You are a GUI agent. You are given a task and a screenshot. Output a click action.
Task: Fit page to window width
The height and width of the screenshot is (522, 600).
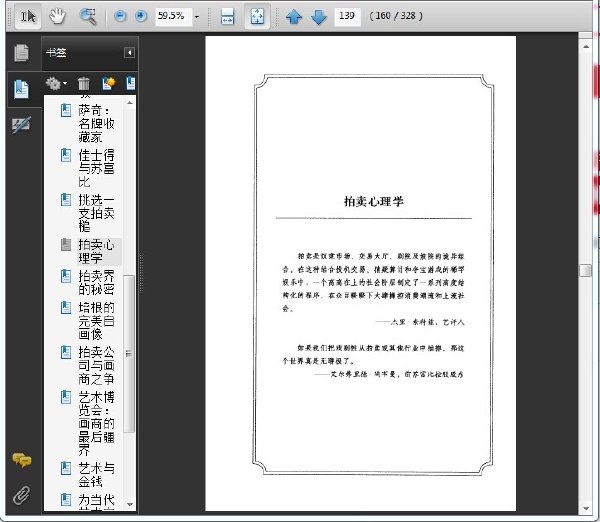227,16
